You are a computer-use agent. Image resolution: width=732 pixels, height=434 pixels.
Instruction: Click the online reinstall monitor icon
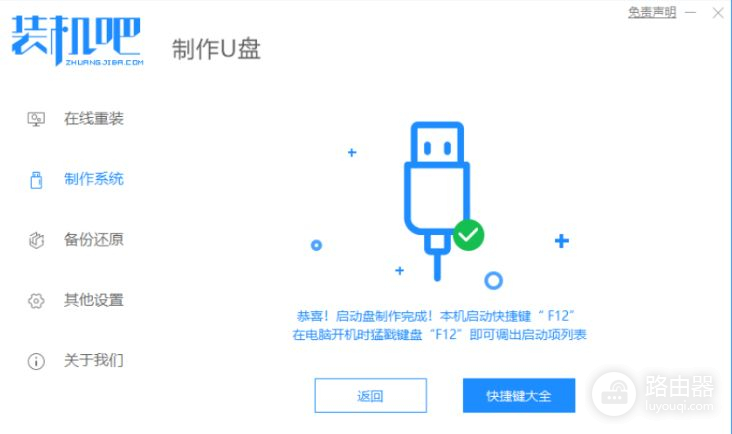coord(36,119)
